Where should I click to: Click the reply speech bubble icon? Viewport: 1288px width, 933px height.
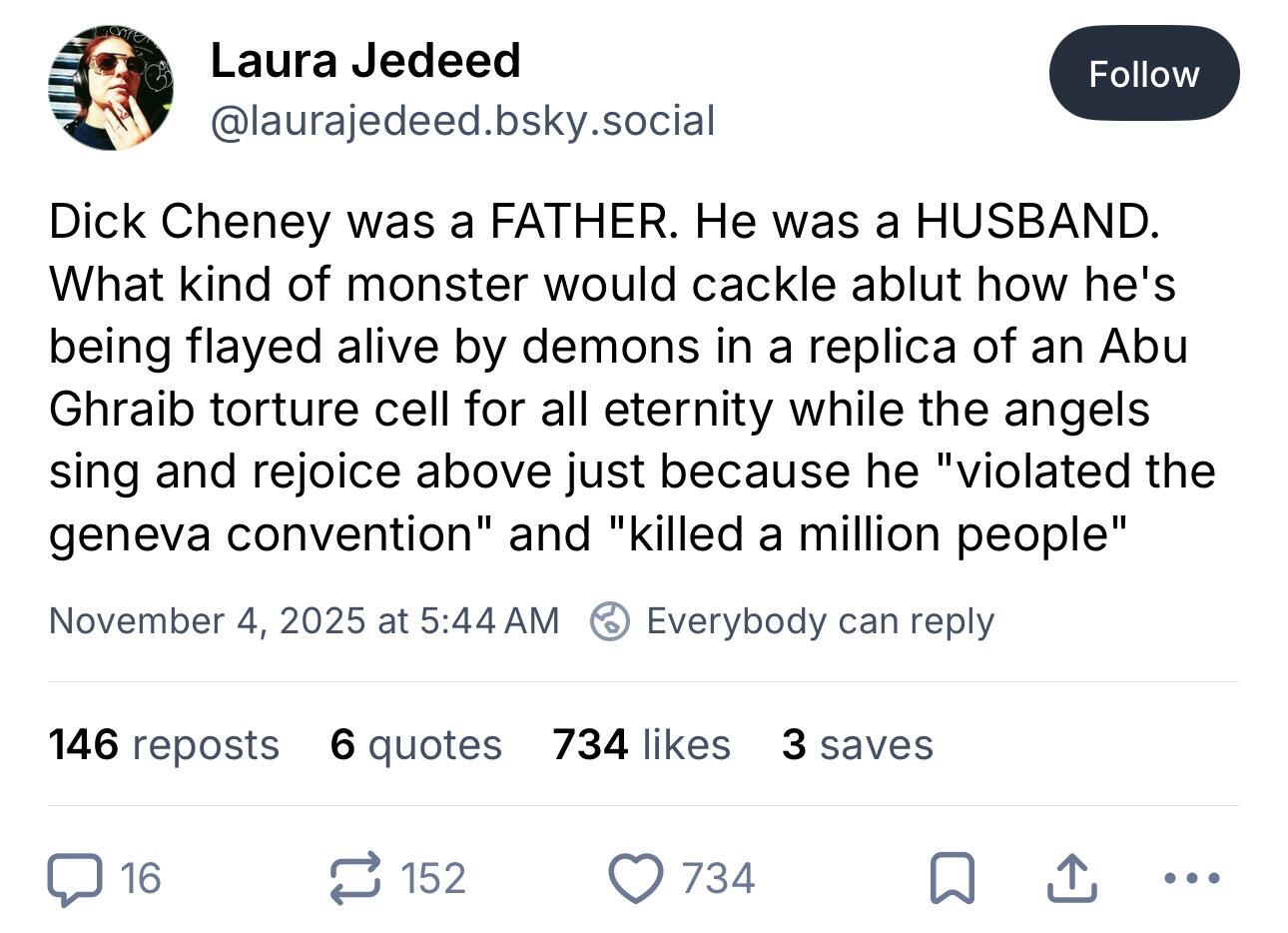(x=73, y=879)
